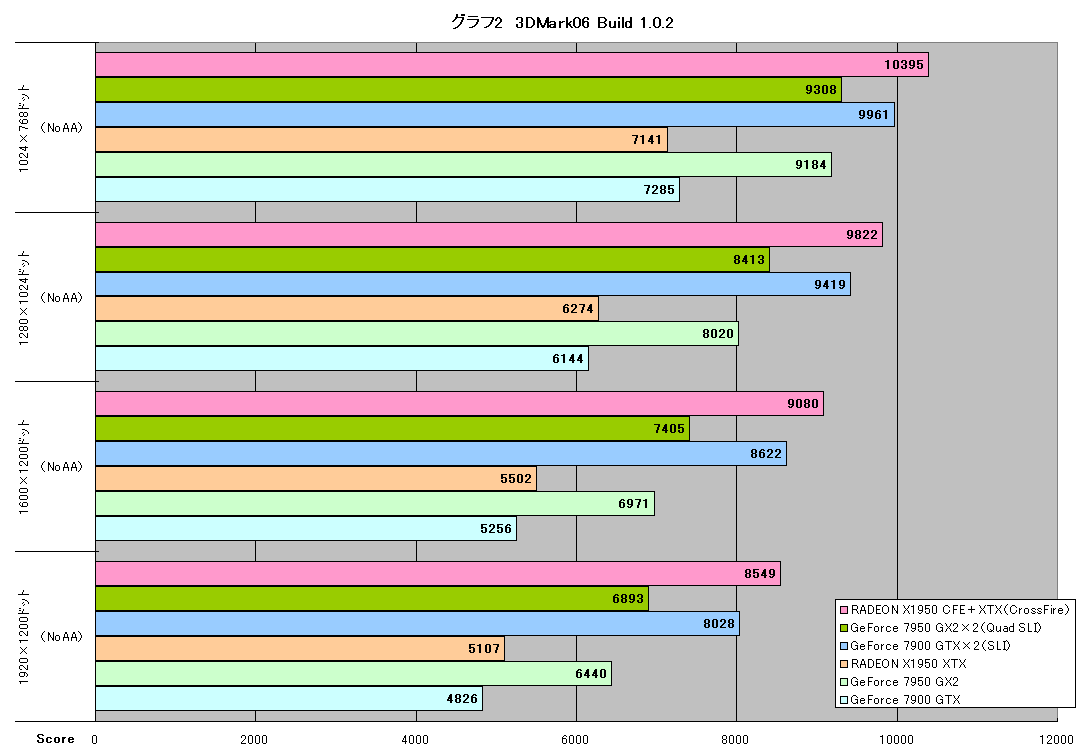Click the bar value 10395
This screenshot has width=1081, height=754.
tap(904, 65)
